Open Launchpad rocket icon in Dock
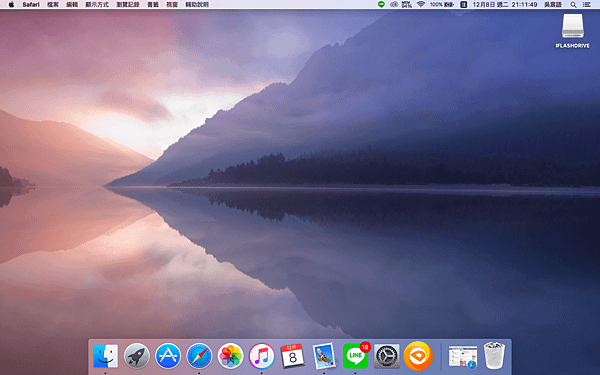Image resolution: width=600 pixels, height=375 pixels. click(137, 356)
